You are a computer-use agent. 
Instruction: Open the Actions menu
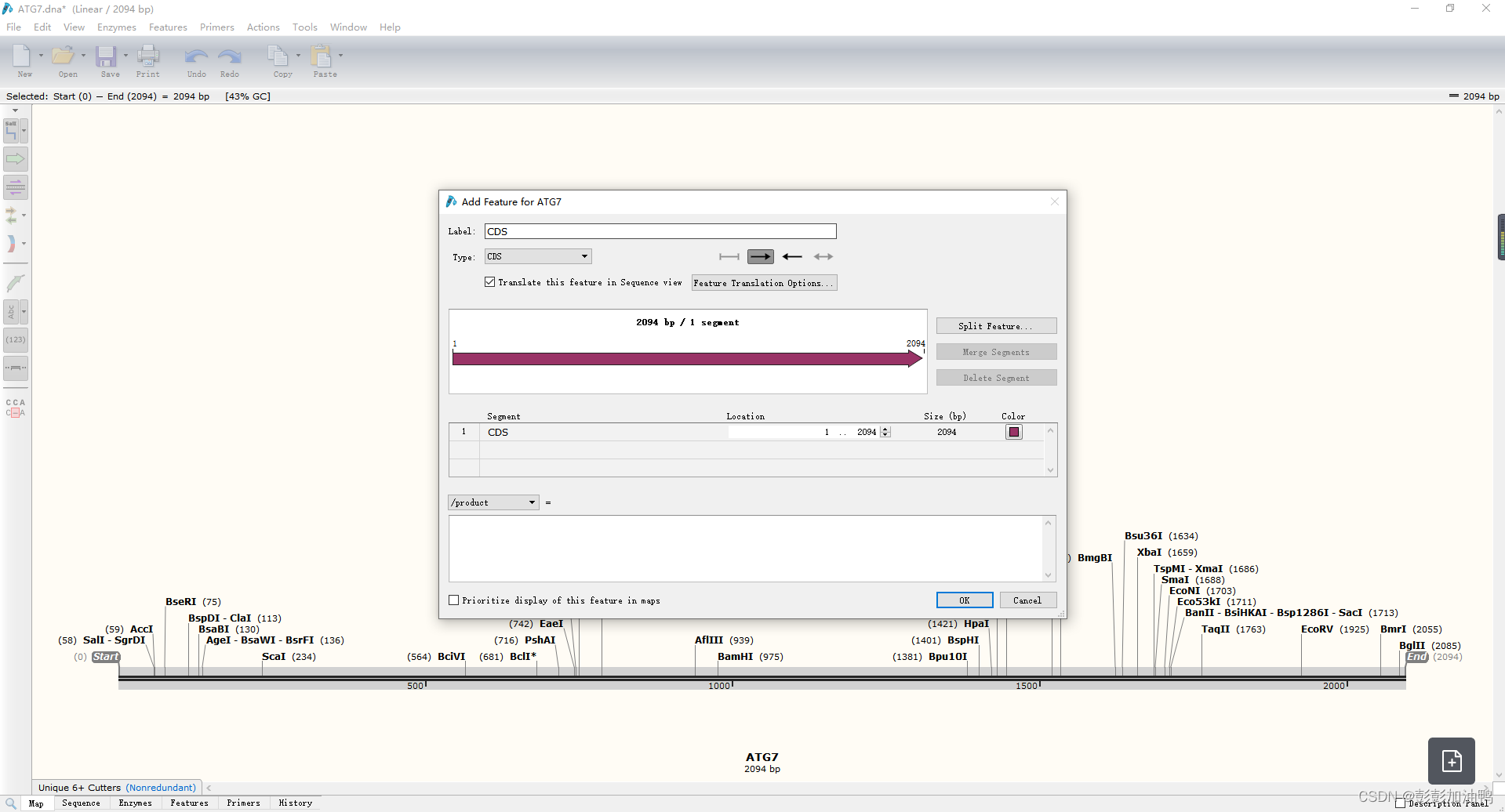(264, 27)
